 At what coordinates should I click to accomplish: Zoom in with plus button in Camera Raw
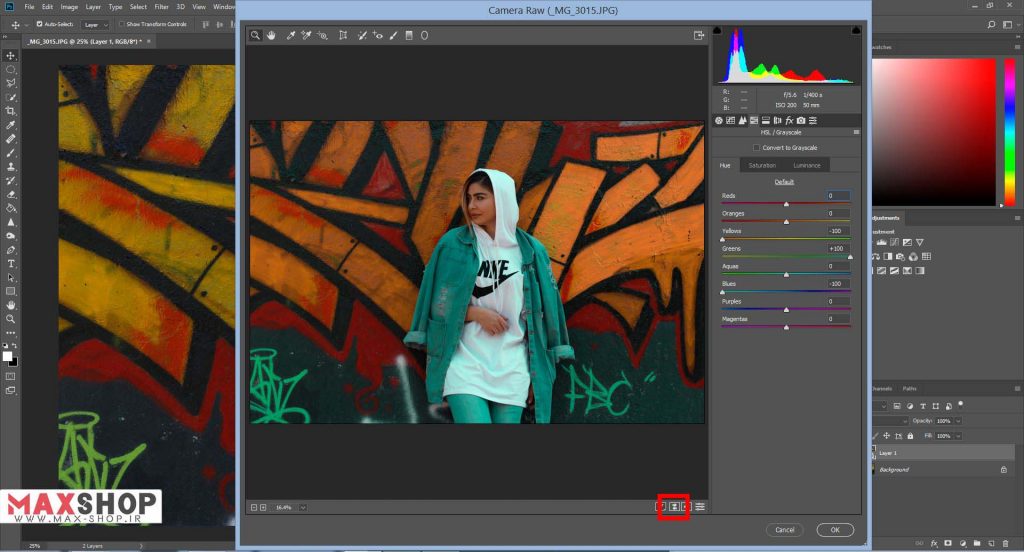(263, 508)
